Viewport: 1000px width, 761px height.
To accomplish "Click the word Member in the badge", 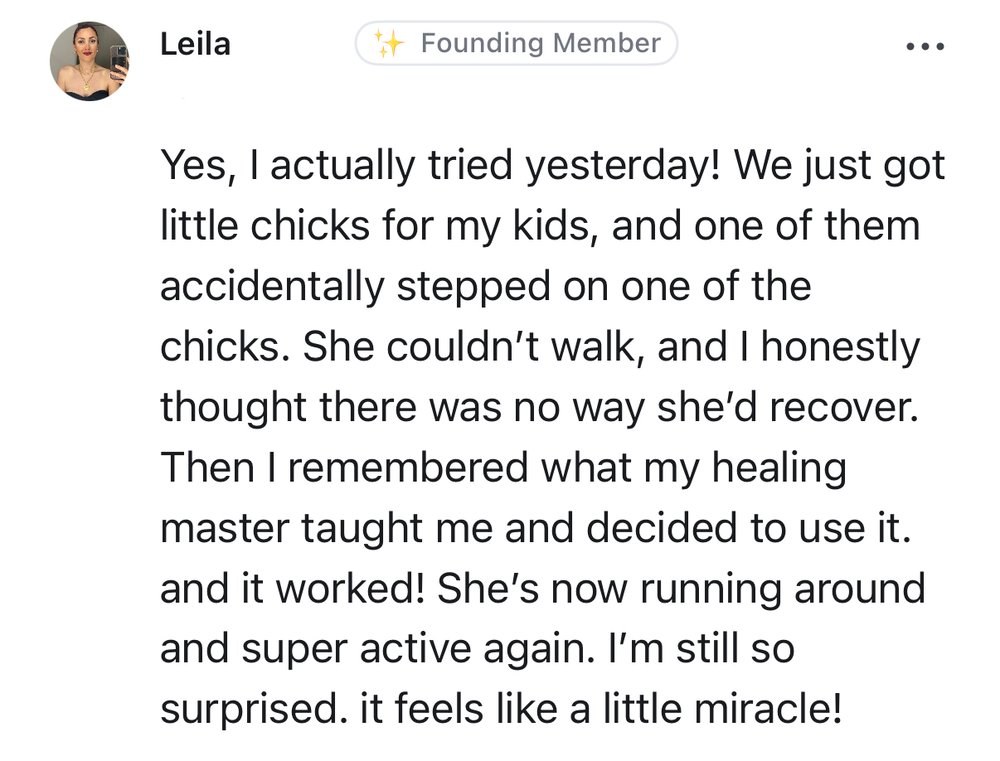I will click(x=607, y=43).
